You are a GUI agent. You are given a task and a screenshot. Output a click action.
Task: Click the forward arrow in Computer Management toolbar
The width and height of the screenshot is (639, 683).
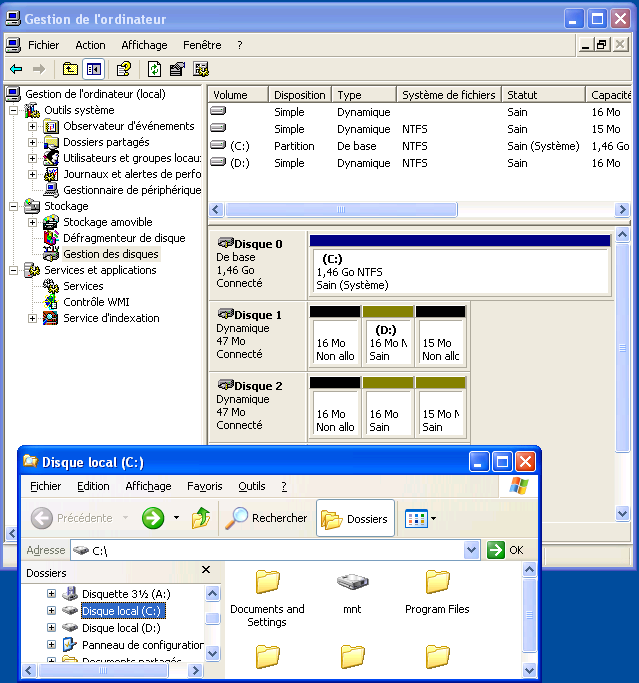point(39,69)
